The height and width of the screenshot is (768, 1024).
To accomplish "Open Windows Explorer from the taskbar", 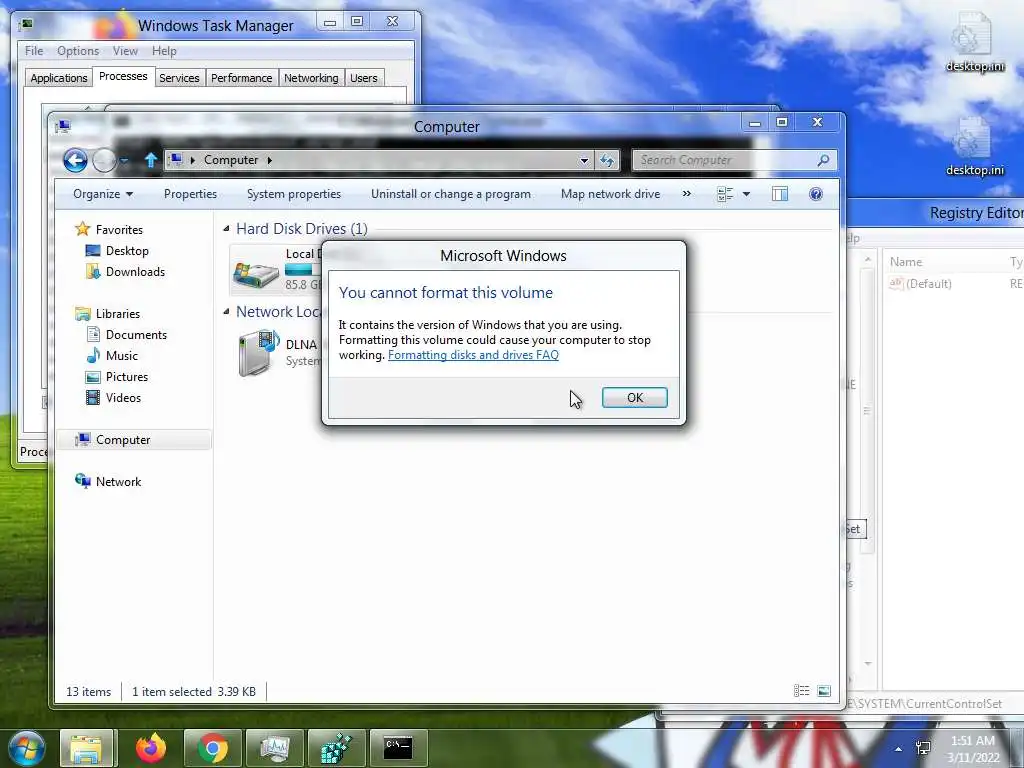I will click(87, 748).
